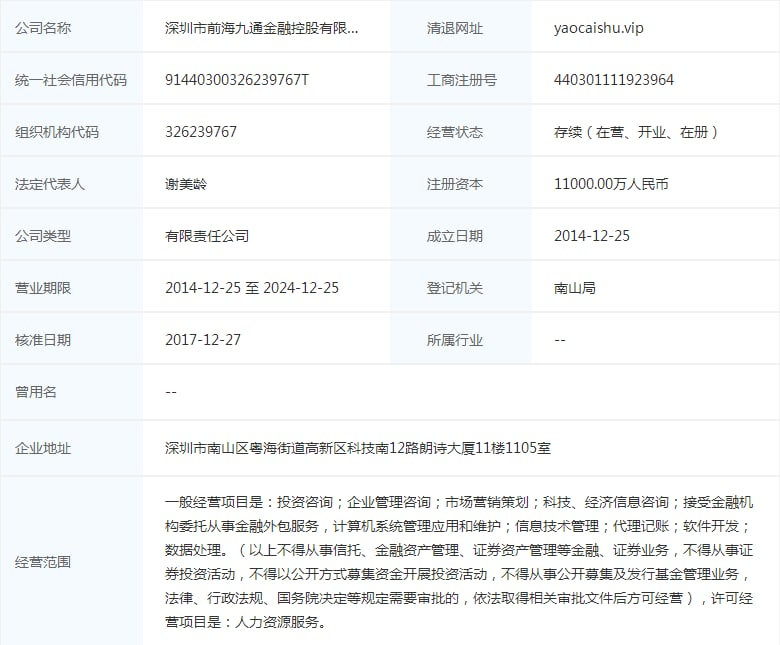
Task: Click the 曾用名 label
Action: pos(36,392)
